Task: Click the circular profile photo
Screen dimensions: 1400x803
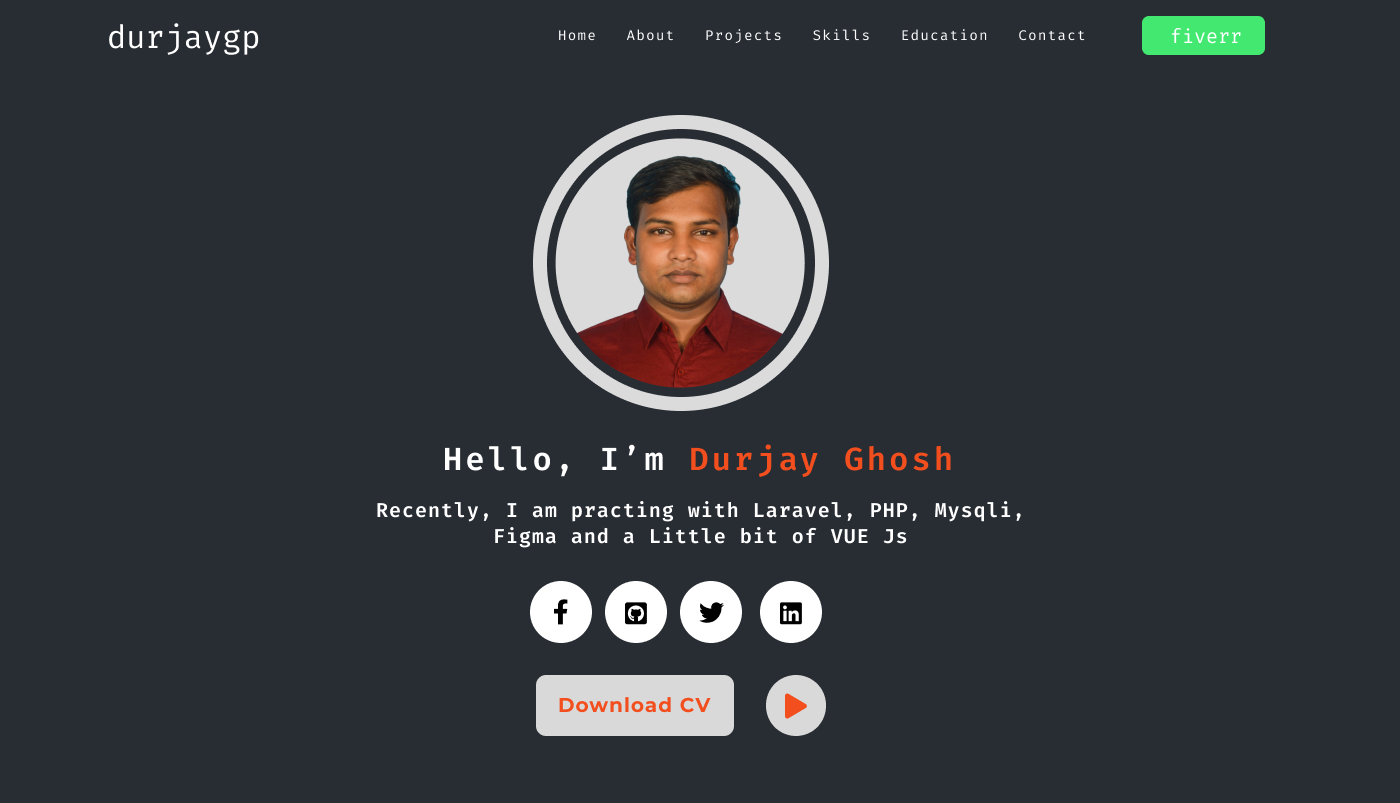Action: [x=681, y=263]
